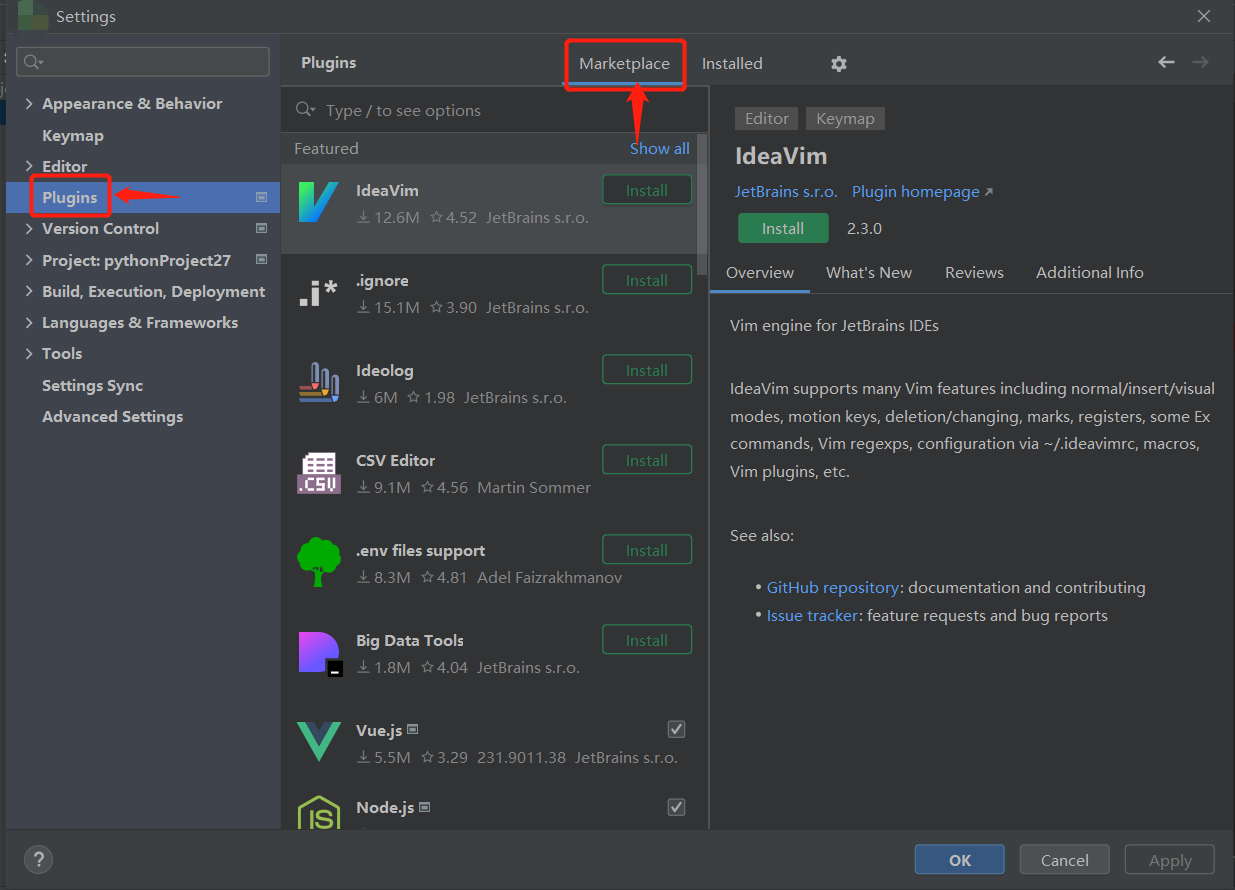Select Settings Sync in the tree

(92, 386)
